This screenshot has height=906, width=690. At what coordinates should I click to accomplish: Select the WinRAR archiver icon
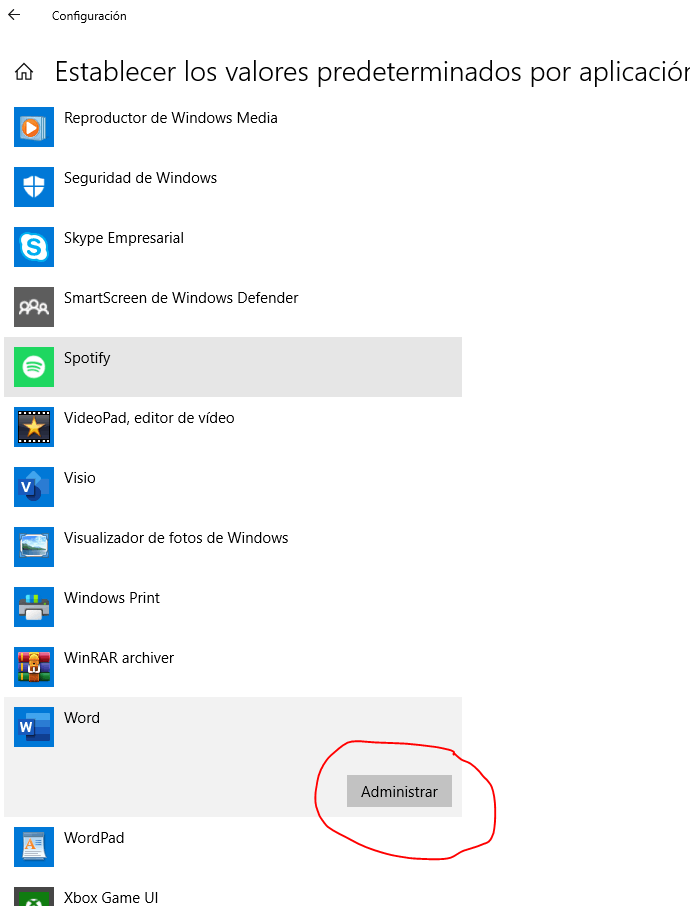(34, 667)
